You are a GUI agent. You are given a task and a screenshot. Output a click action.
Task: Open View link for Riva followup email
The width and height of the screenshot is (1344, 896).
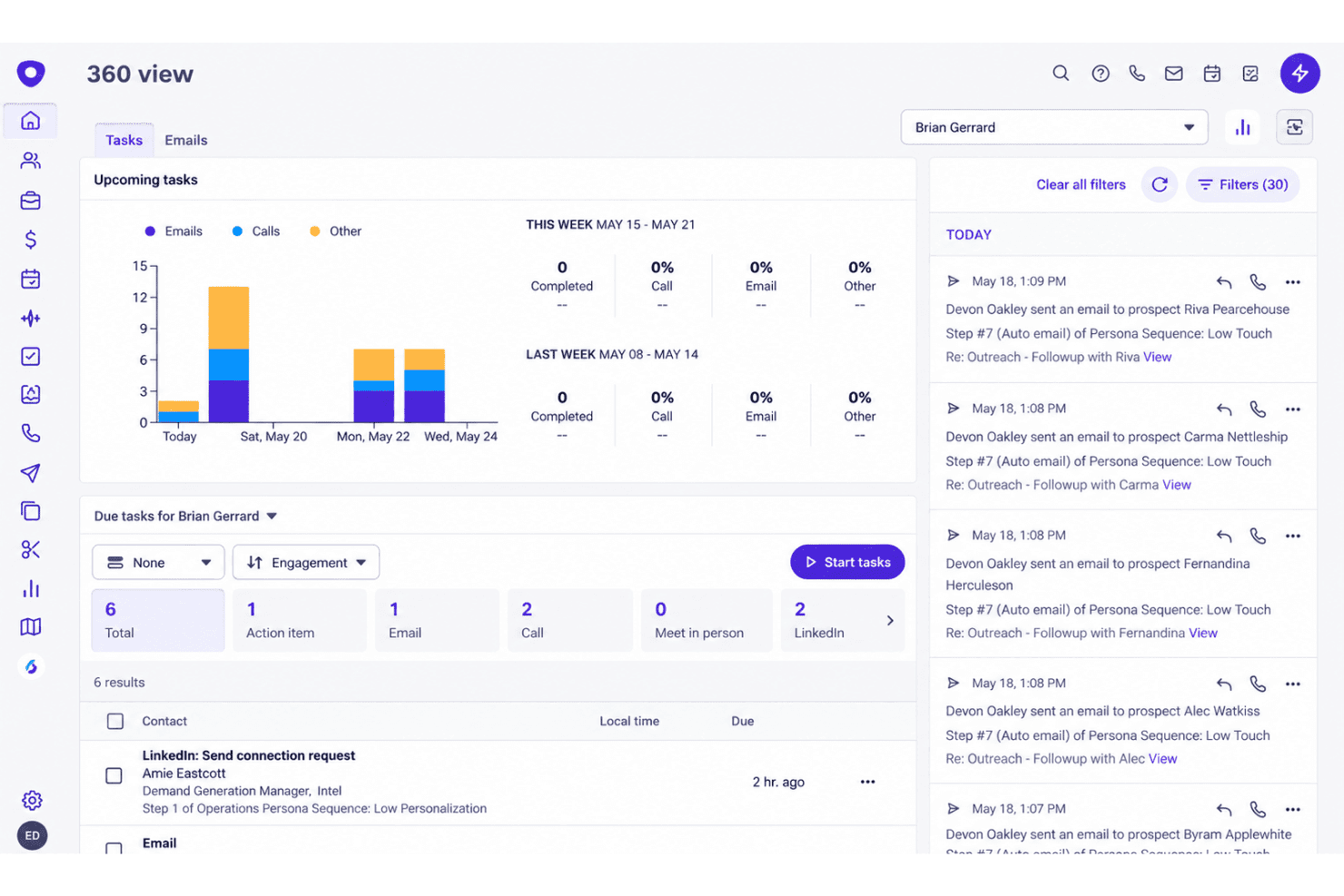tap(1157, 357)
